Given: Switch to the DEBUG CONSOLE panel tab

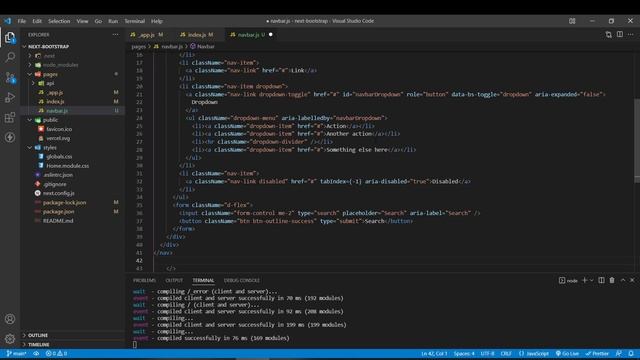Looking at the screenshot, I should 242,280.
